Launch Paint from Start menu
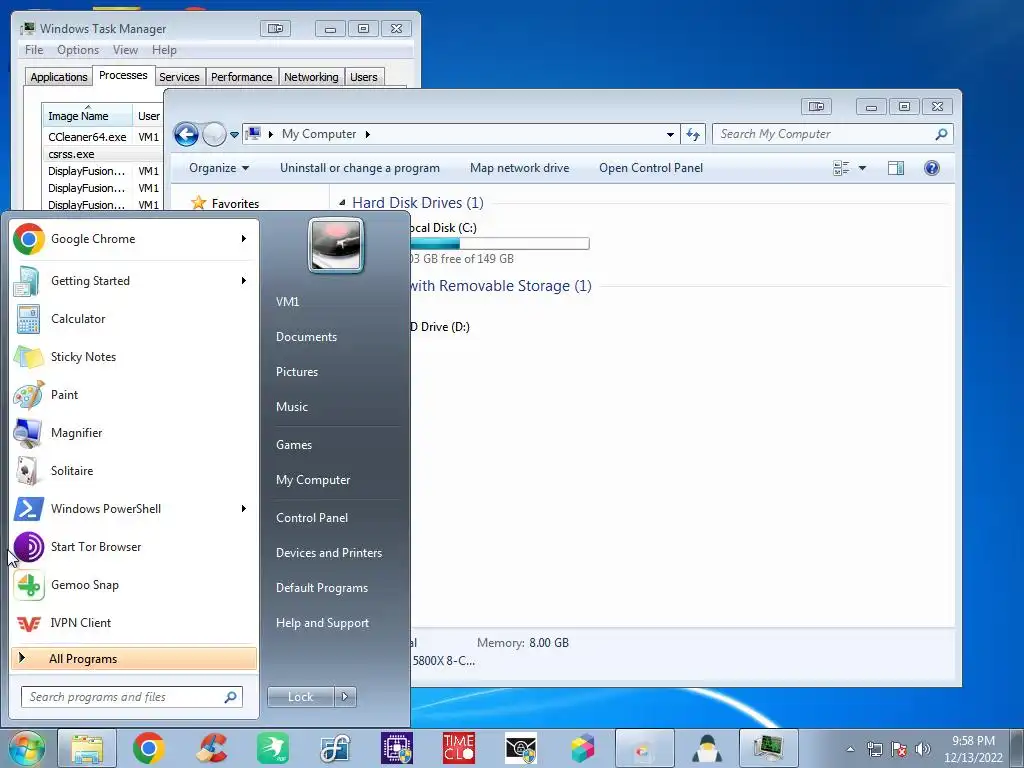Screen dimensions: 1024x768 click(134, 394)
